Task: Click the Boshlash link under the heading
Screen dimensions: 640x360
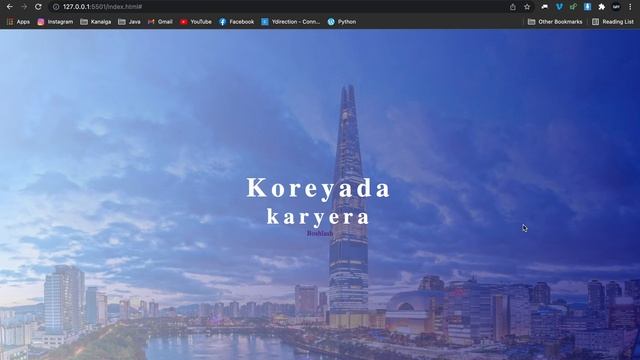Action: click(x=320, y=233)
